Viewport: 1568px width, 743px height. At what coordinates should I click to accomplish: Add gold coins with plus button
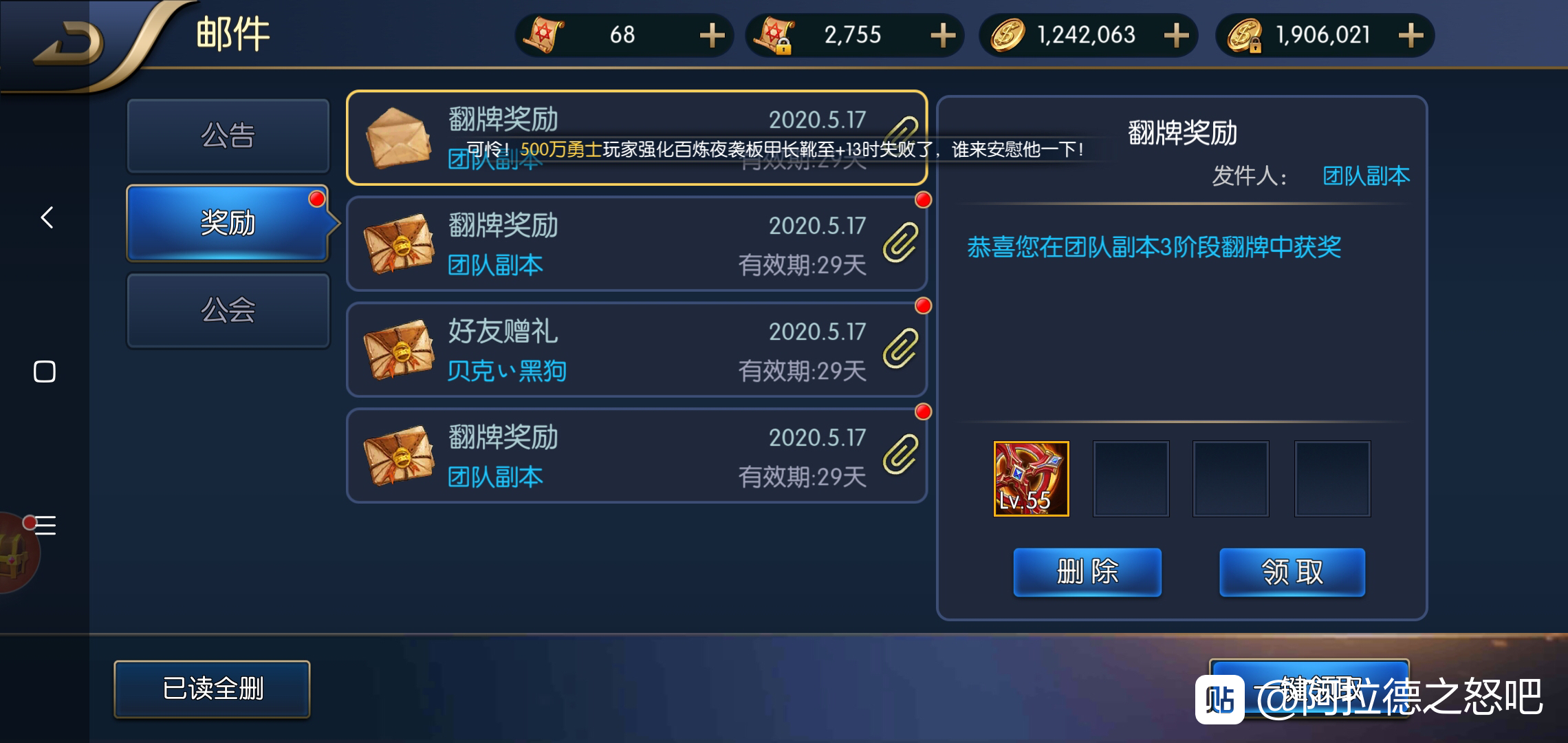tap(1177, 35)
